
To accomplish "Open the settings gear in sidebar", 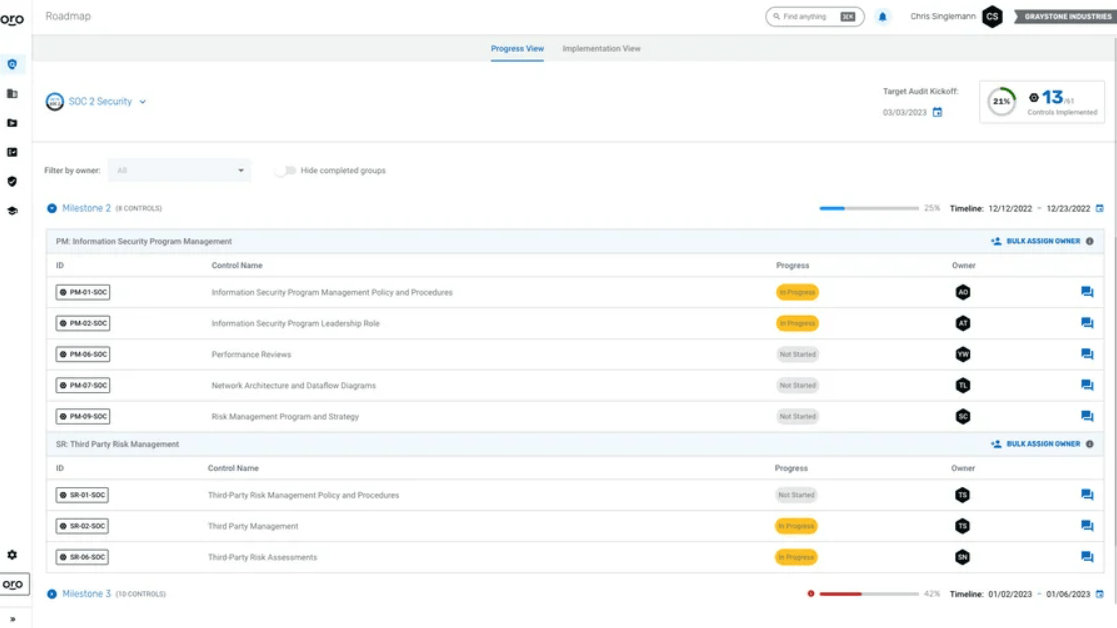I will coord(12,555).
